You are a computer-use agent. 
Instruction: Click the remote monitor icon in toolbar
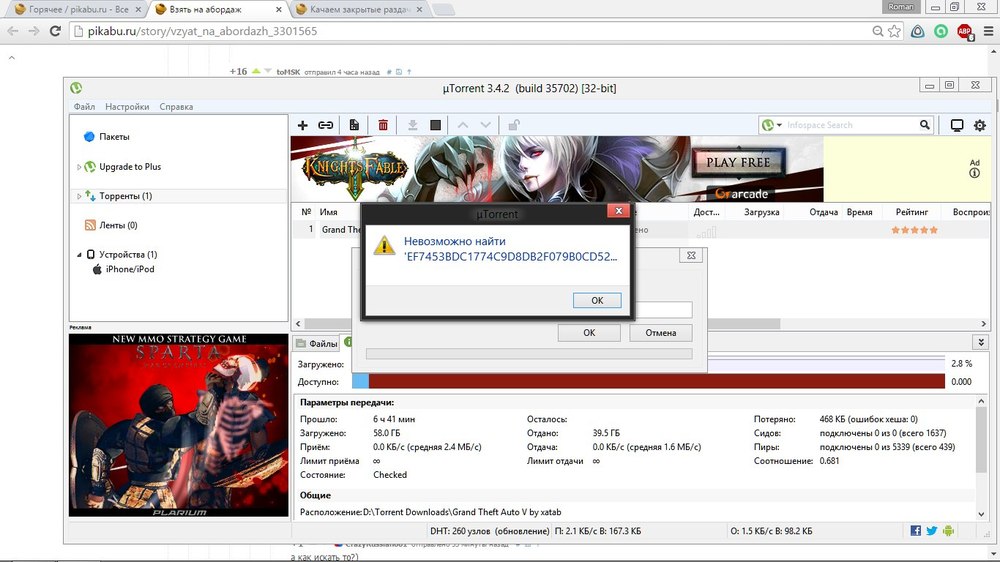[x=957, y=125]
